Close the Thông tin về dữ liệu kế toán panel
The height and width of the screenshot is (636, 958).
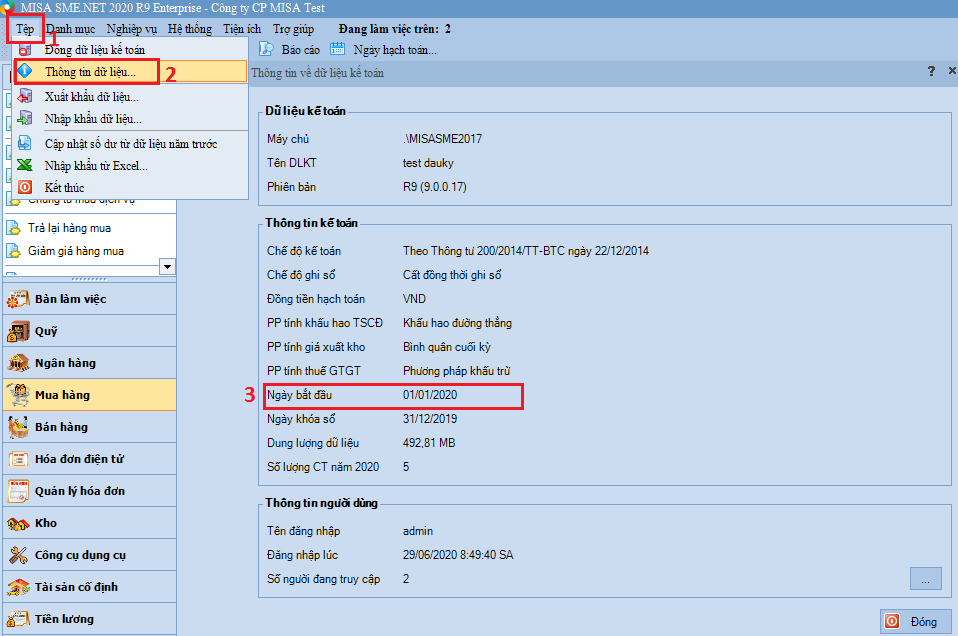point(951,71)
